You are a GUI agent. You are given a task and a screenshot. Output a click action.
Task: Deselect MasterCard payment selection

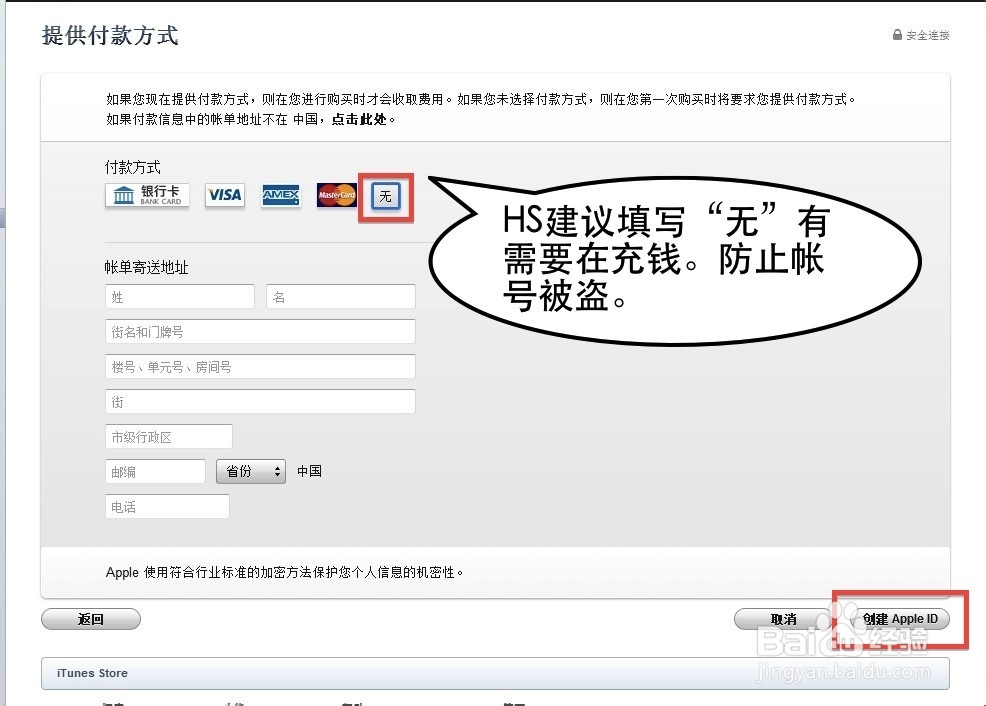pos(335,196)
